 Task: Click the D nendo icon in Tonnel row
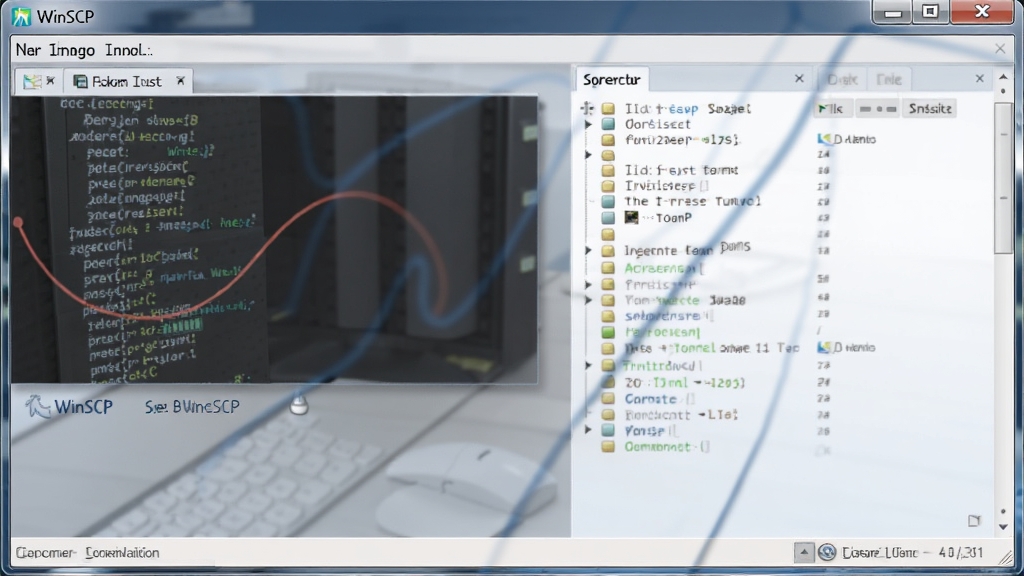(824, 347)
